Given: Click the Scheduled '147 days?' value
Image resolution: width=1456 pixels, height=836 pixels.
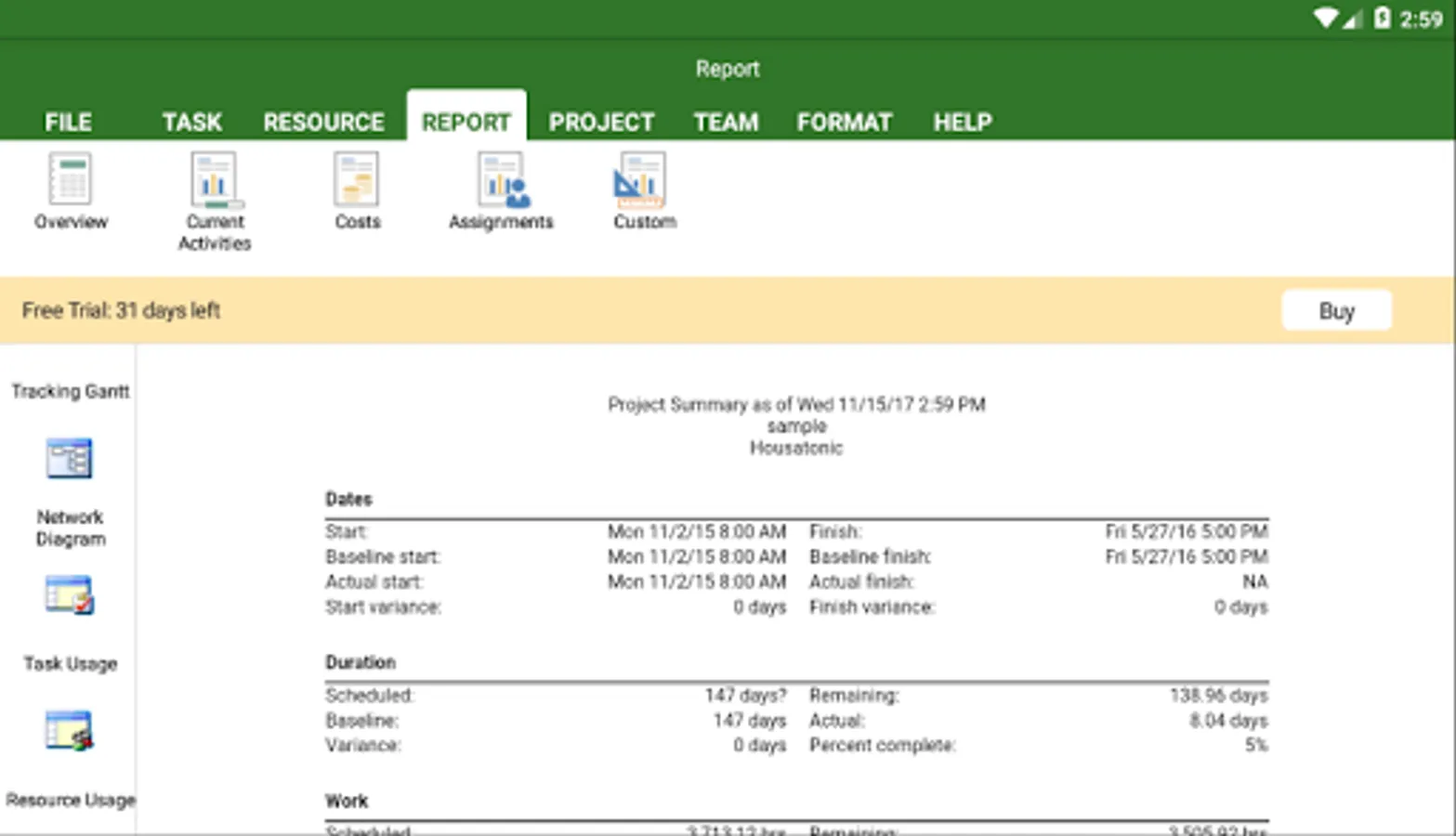Looking at the screenshot, I should (745, 695).
